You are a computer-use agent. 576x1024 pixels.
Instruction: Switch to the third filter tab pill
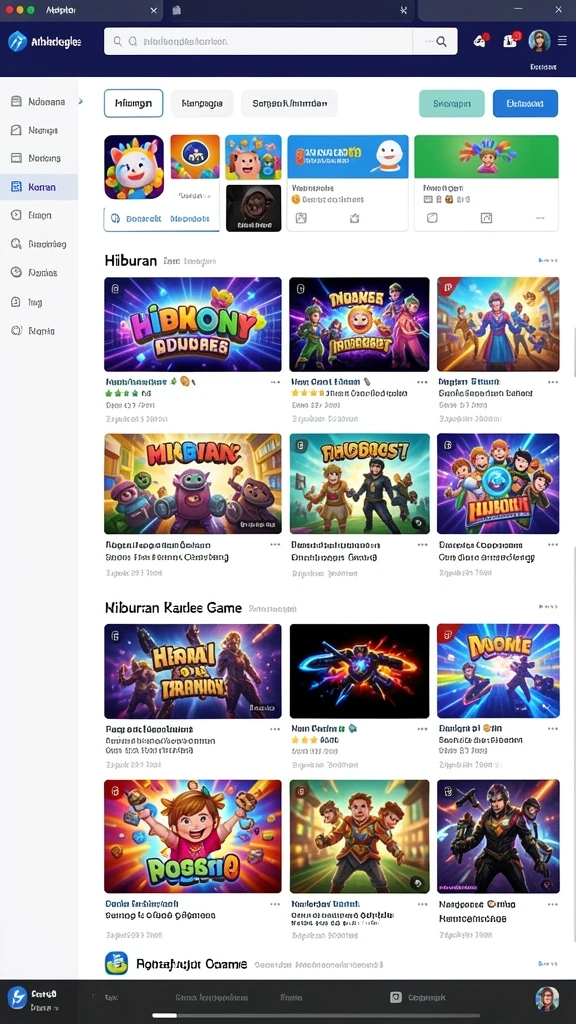click(289, 103)
